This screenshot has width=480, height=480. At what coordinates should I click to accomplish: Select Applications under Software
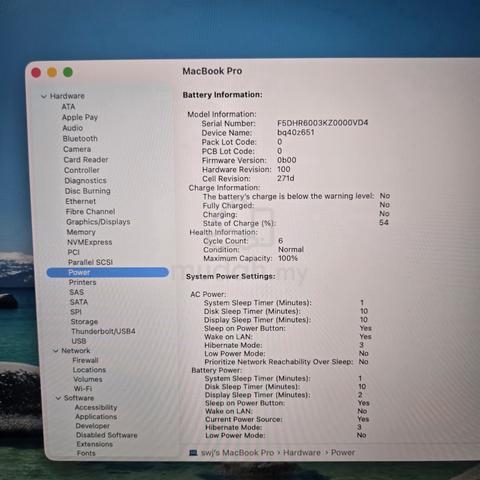click(x=96, y=417)
